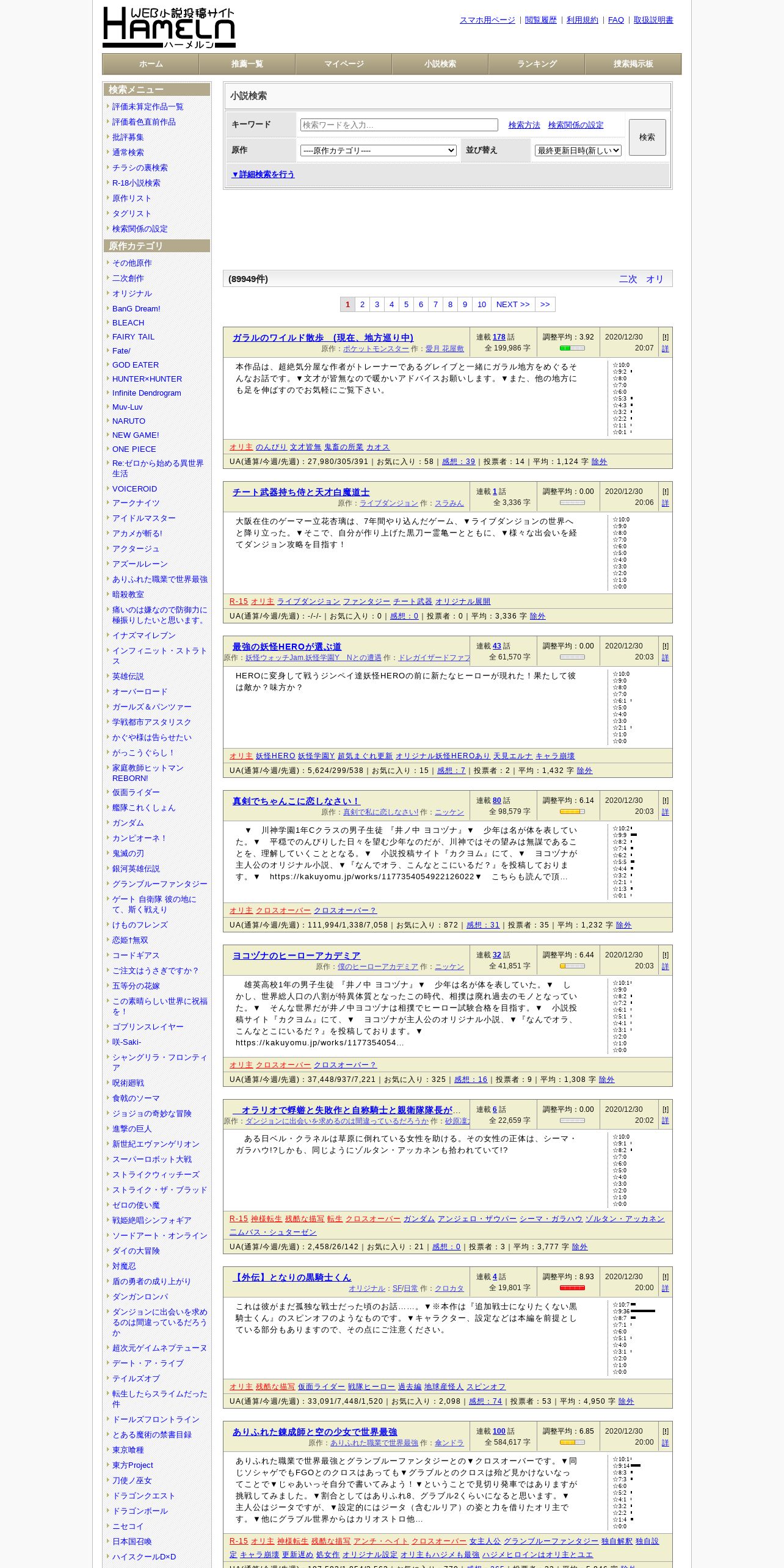Screen dimensions: 784x1568
Task: Go to results page 5
Action: (406, 304)
